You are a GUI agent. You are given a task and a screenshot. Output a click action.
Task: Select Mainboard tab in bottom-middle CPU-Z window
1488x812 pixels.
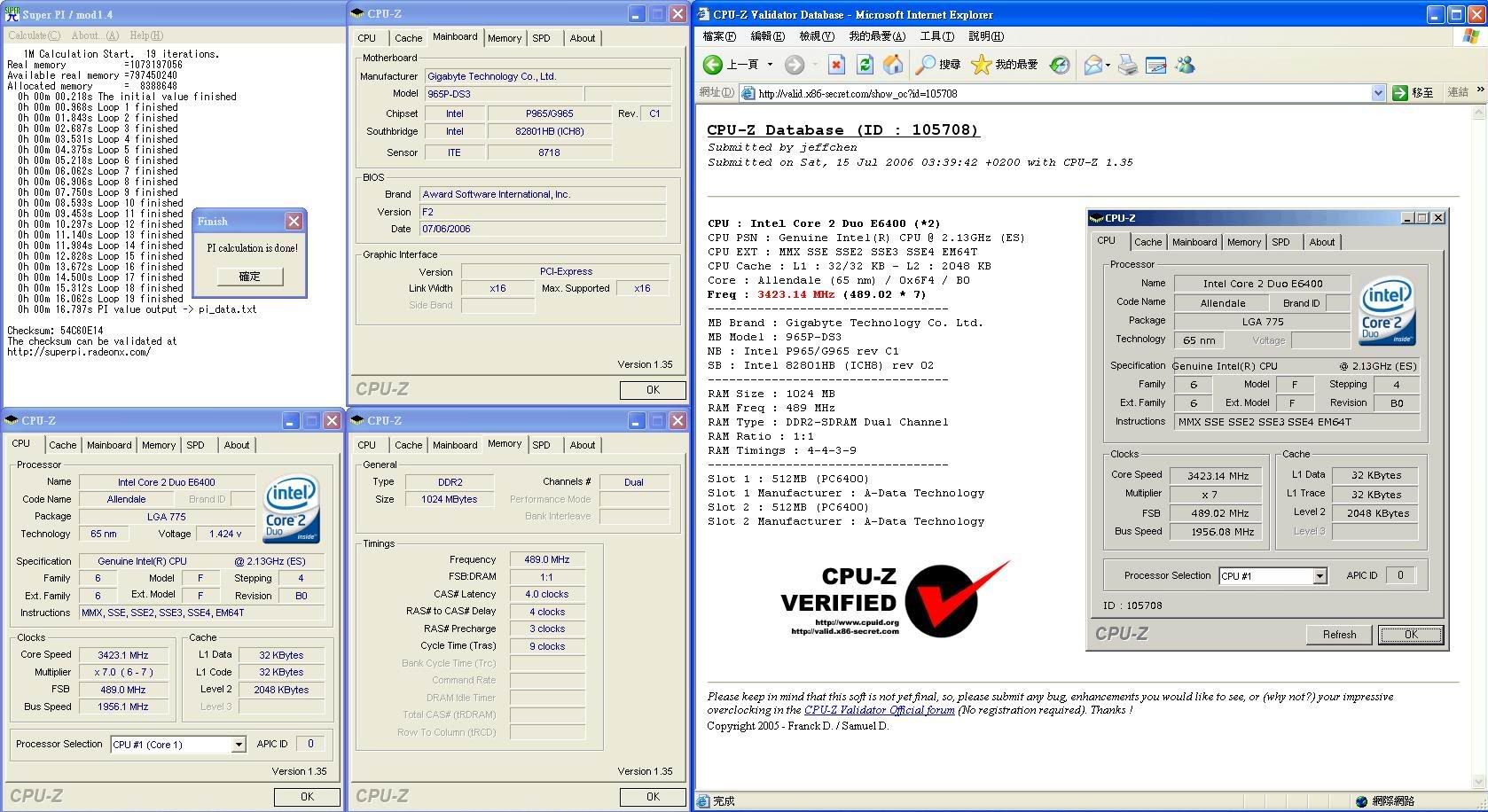point(455,445)
